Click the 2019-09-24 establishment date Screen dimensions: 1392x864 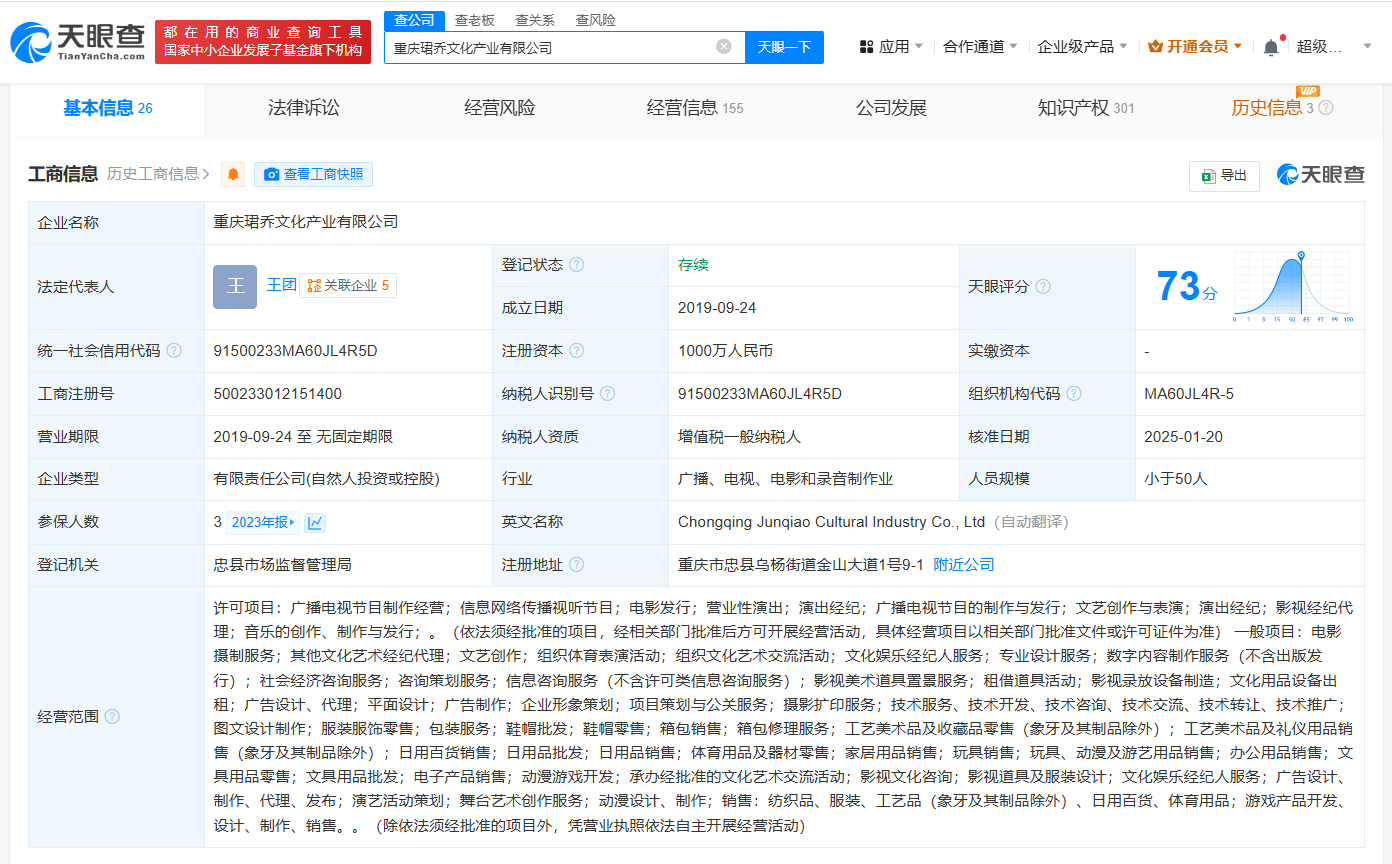tap(717, 308)
